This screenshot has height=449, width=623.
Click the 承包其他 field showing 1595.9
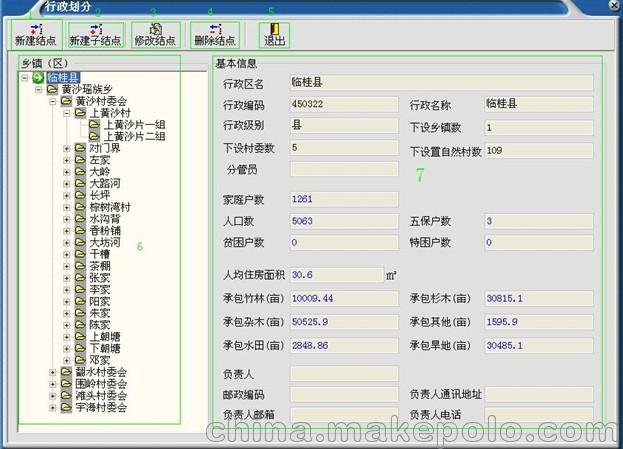tap(539, 322)
